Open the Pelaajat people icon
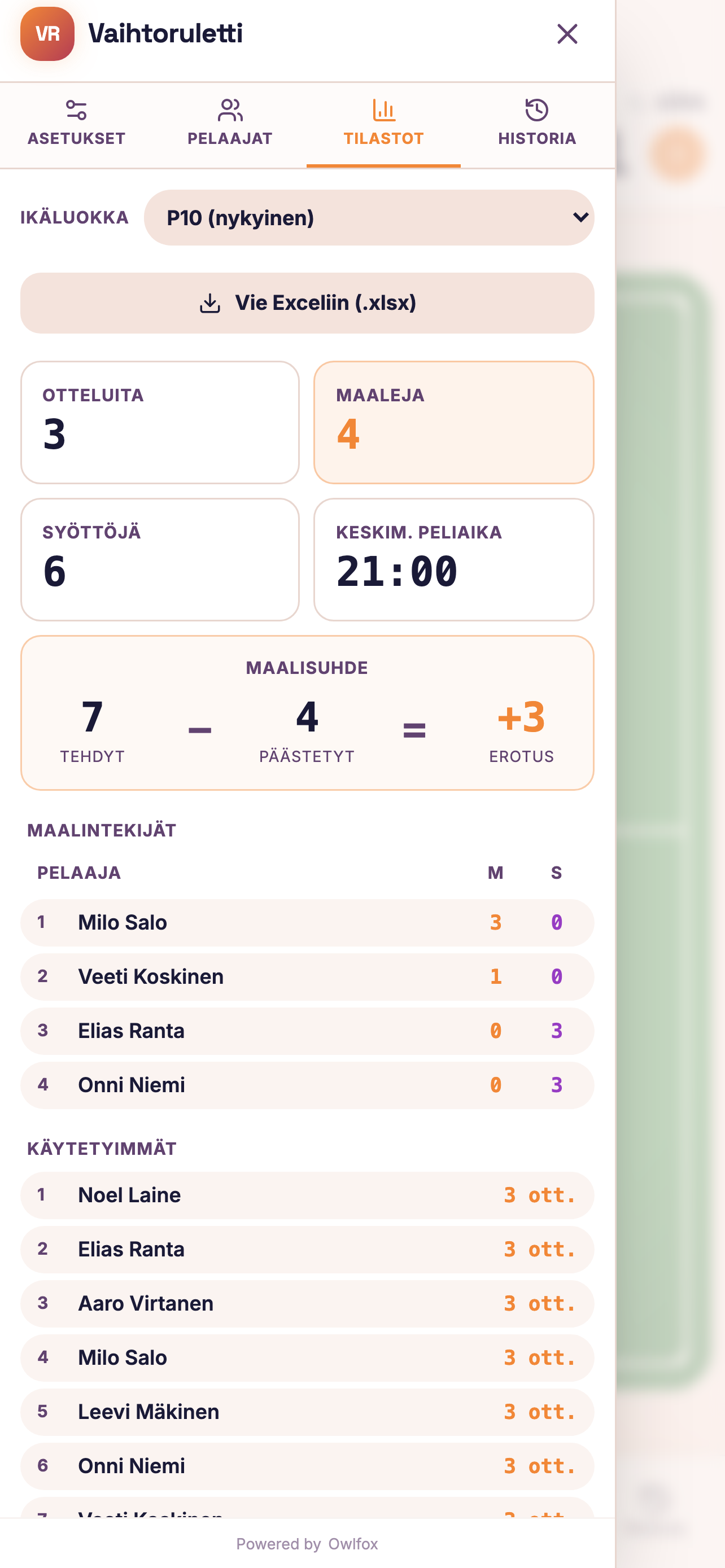 click(229, 110)
